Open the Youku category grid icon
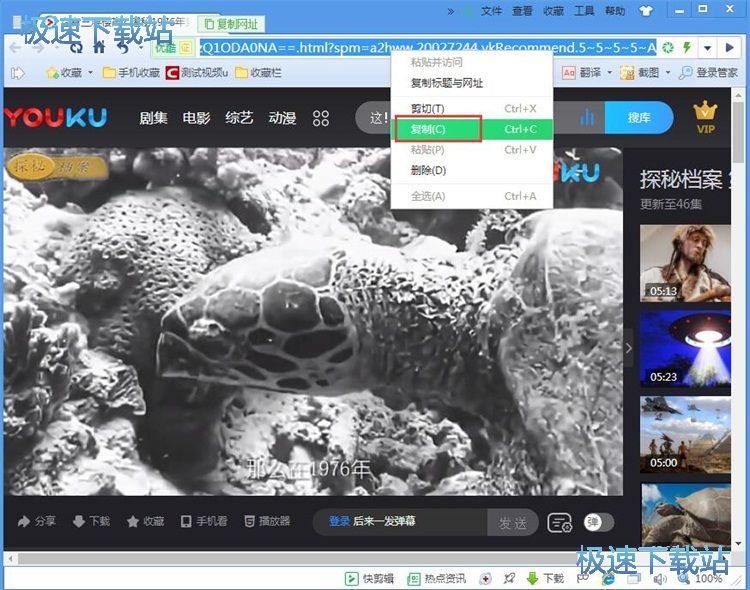This screenshot has width=750, height=590. [x=321, y=118]
